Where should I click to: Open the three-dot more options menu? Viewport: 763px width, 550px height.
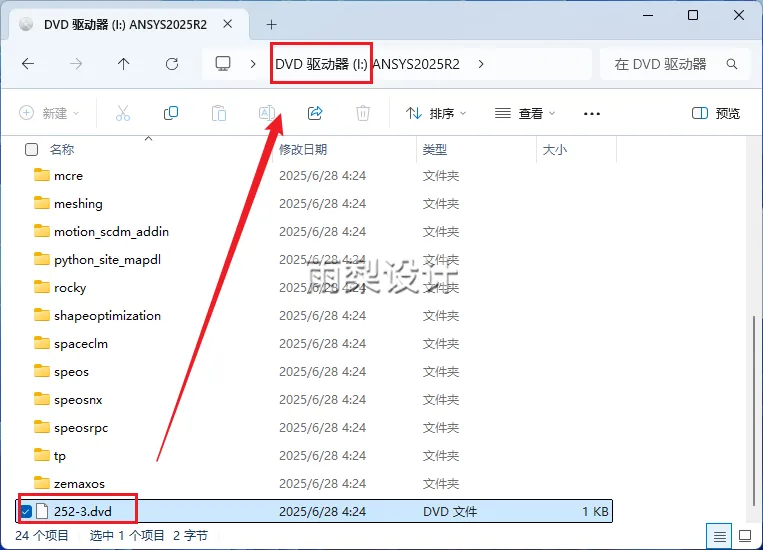[592, 114]
